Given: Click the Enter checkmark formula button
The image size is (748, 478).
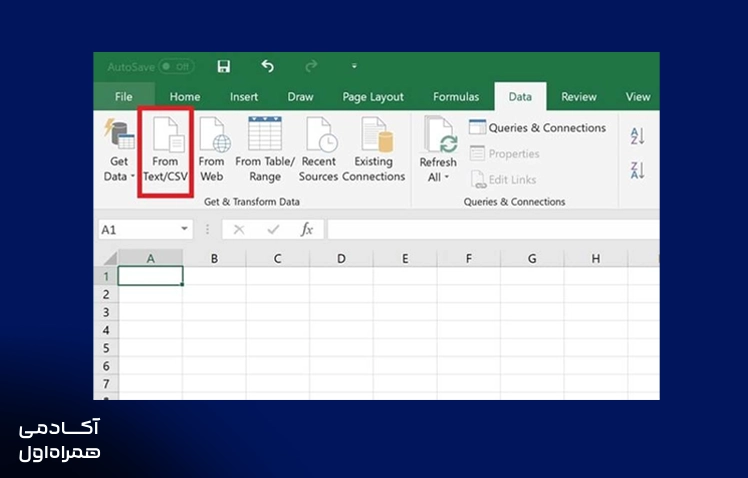Looking at the screenshot, I should [273, 230].
